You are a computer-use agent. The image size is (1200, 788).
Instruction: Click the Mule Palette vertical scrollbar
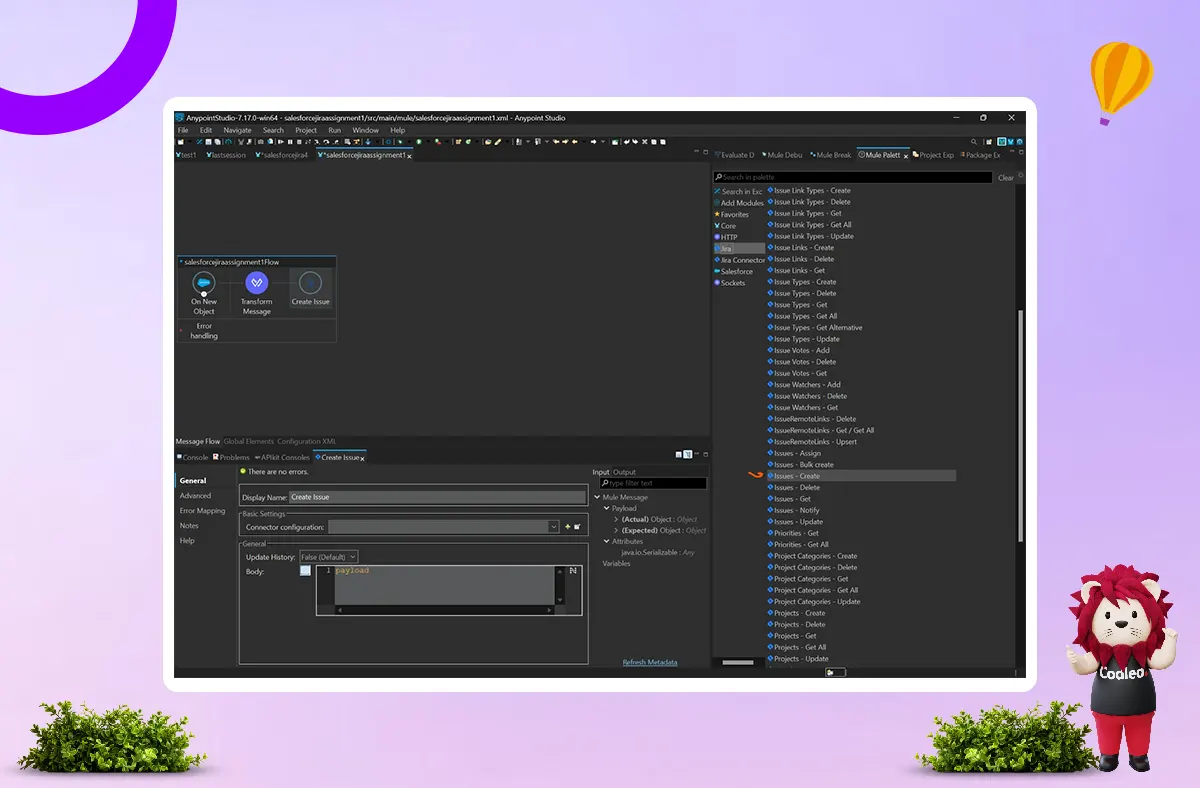click(1020, 426)
